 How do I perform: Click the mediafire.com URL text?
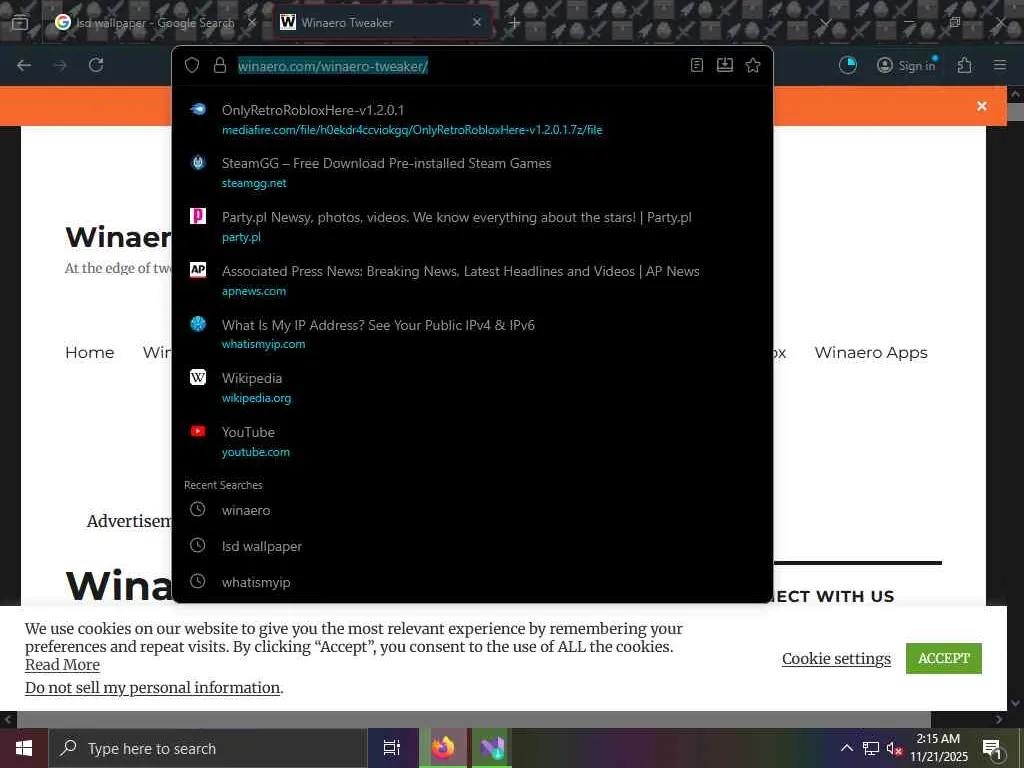coord(412,130)
